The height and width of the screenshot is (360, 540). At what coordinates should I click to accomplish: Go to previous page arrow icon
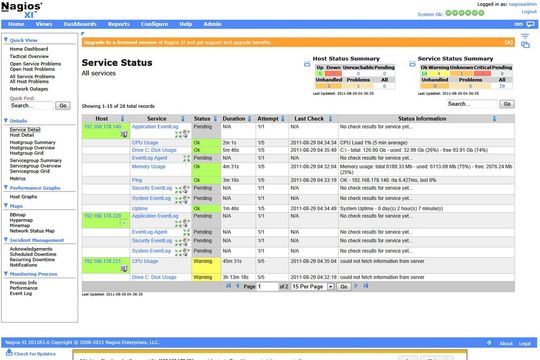click(x=238, y=286)
